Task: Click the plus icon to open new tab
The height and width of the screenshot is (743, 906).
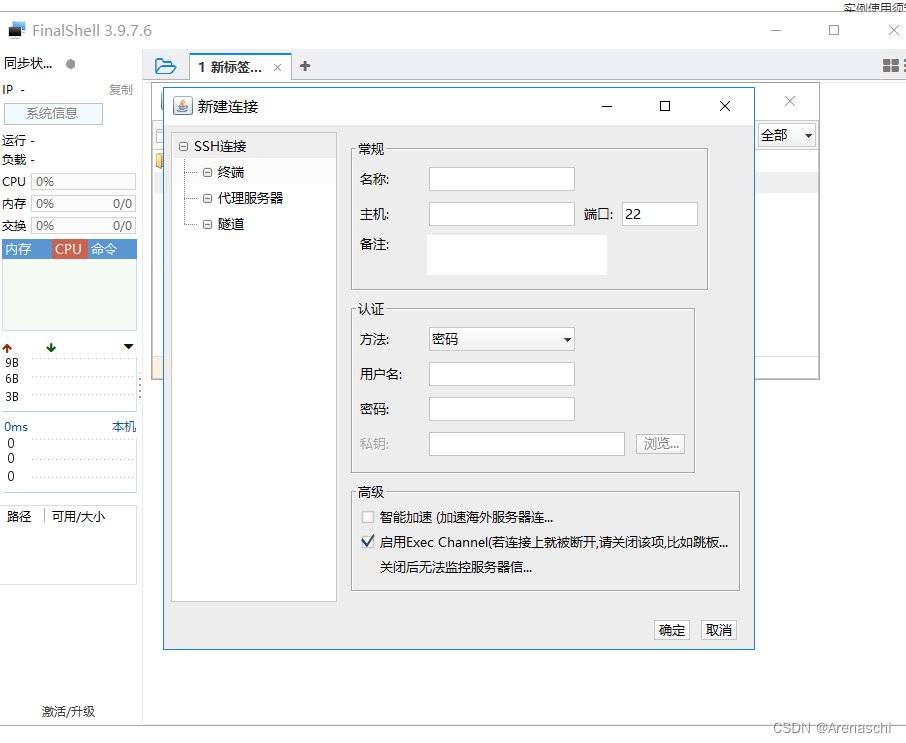Action: point(304,65)
